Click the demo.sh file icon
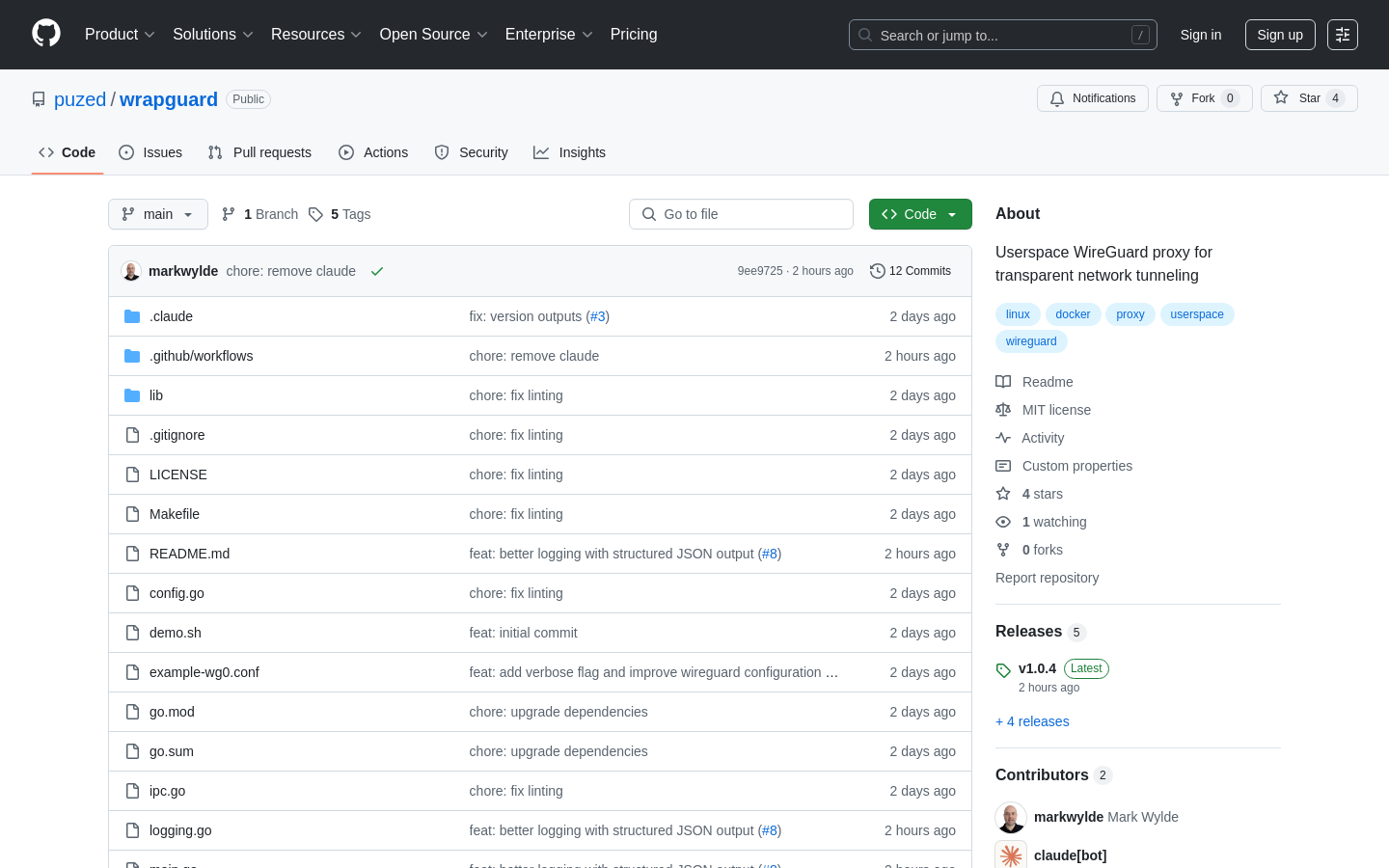Image resolution: width=1389 pixels, height=868 pixels. (x=132, y=633)
